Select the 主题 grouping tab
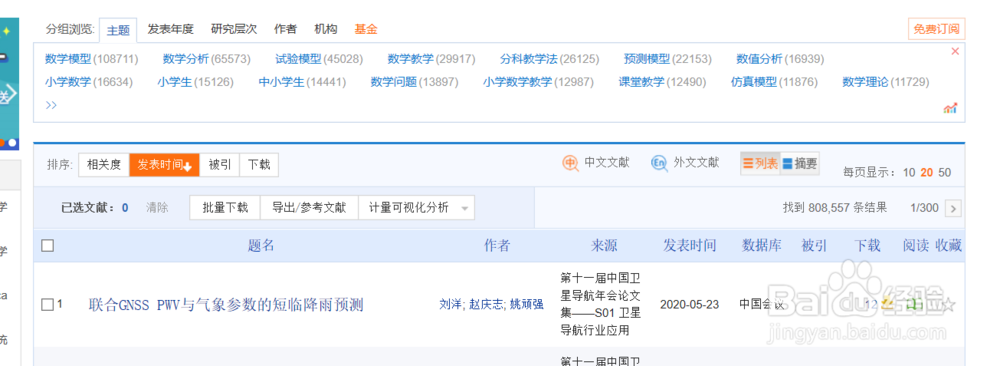Viewport: 1000px width, 366px height. point(118,30)
